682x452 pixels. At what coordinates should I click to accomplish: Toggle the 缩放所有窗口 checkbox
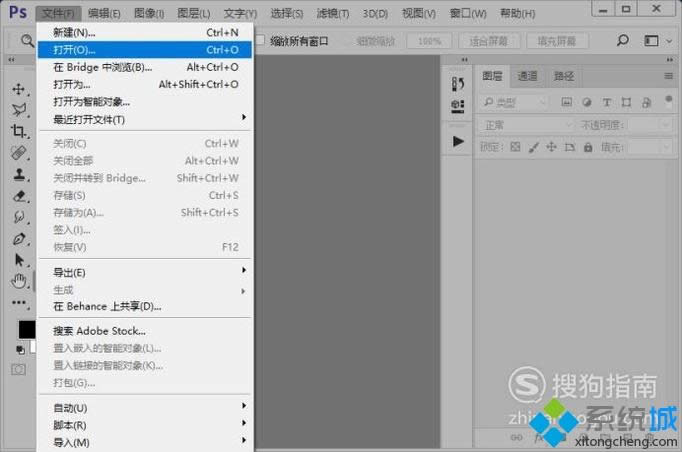pos(261,41)
